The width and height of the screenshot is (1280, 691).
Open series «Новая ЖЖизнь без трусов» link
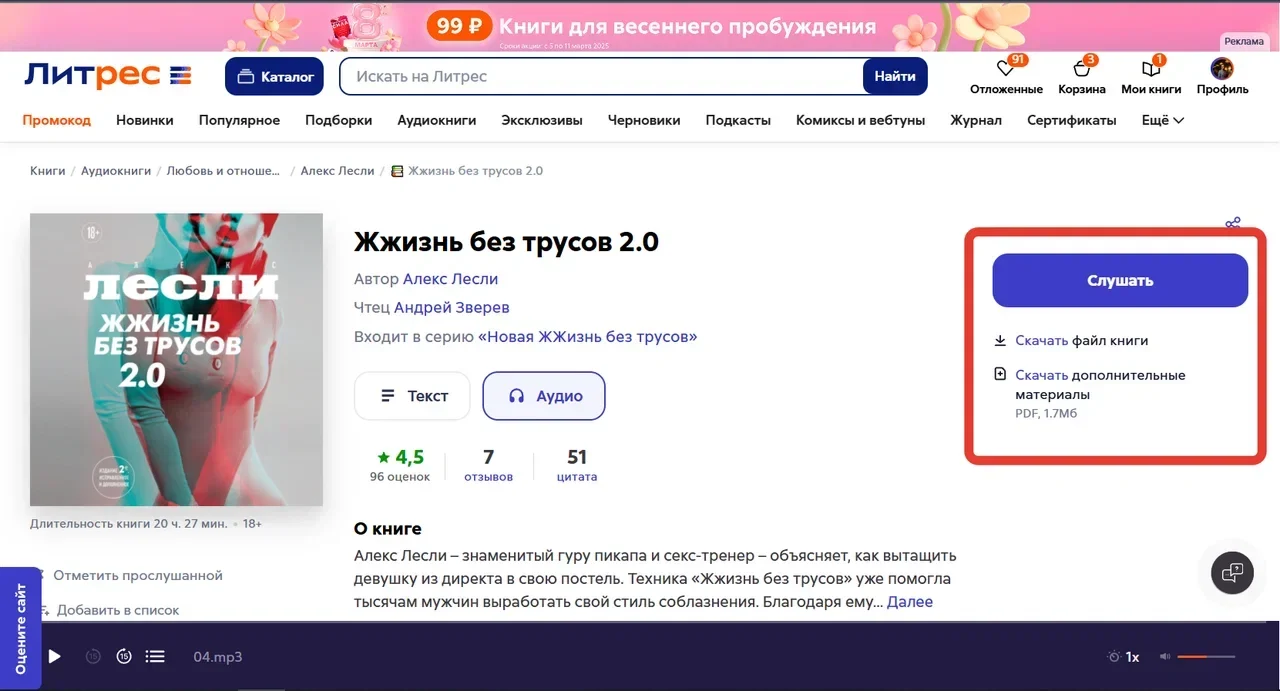click(x=587, y=337)
